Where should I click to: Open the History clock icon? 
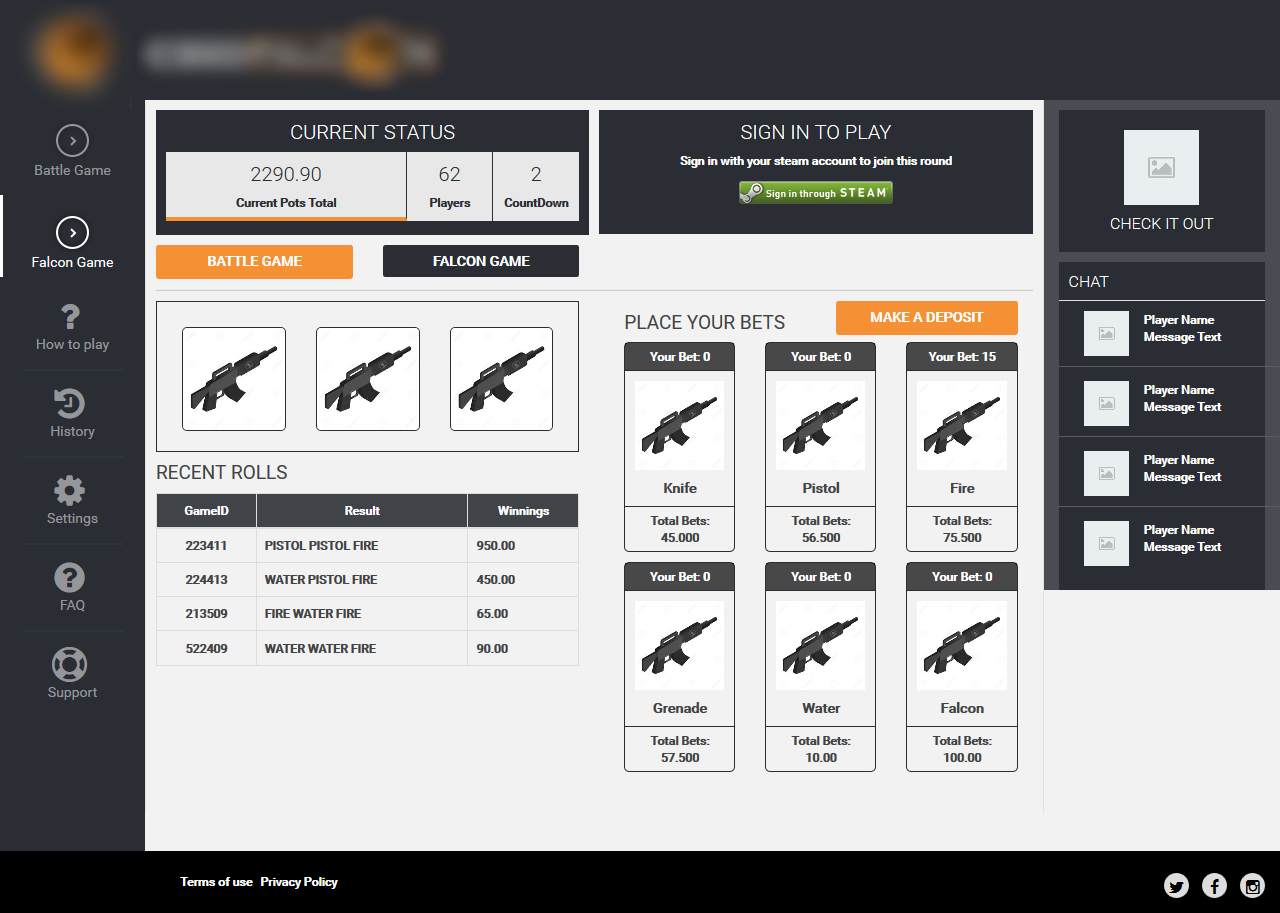click(x=70, y=404)
